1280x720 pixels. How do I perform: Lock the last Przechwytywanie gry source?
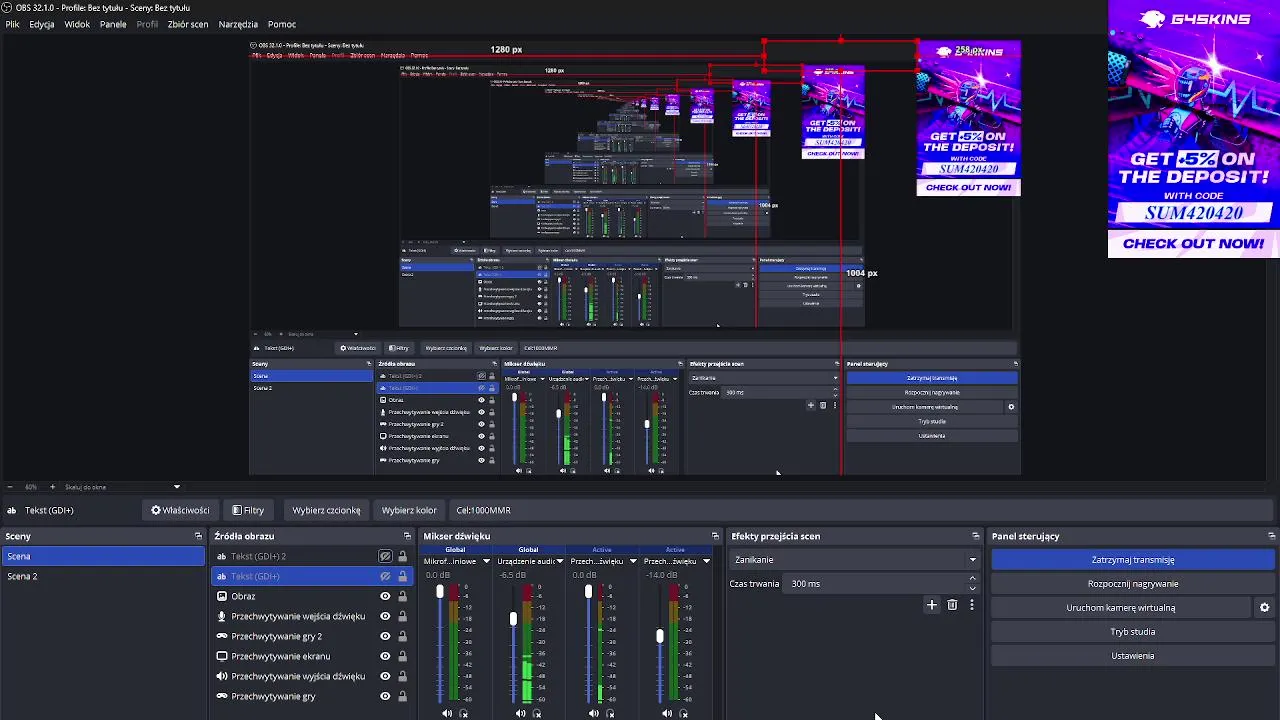[402, 696]
